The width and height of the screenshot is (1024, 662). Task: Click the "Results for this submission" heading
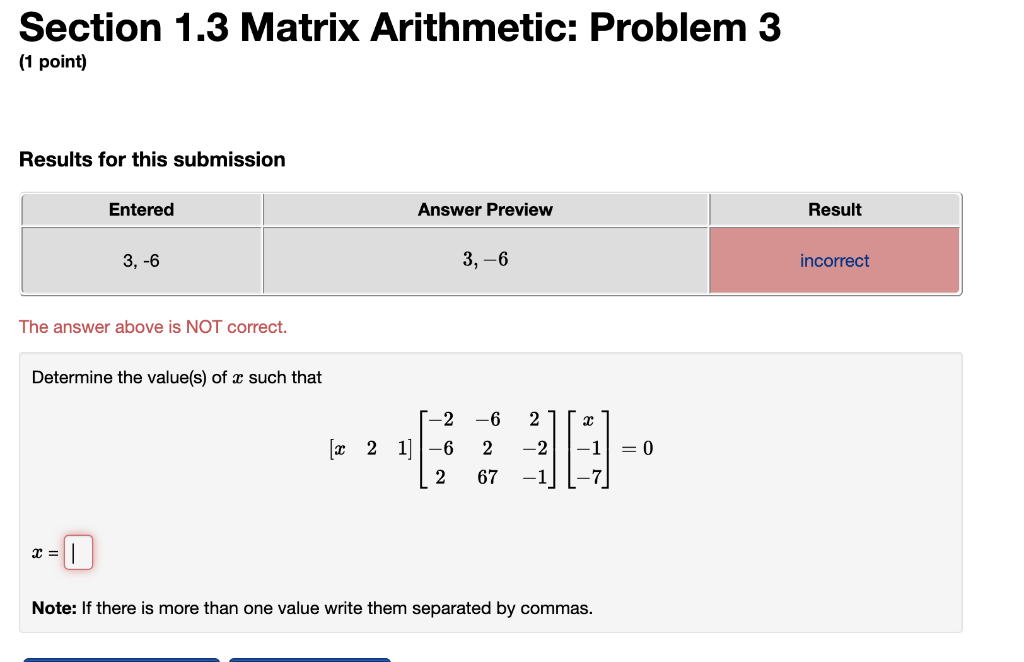[153, 159]
